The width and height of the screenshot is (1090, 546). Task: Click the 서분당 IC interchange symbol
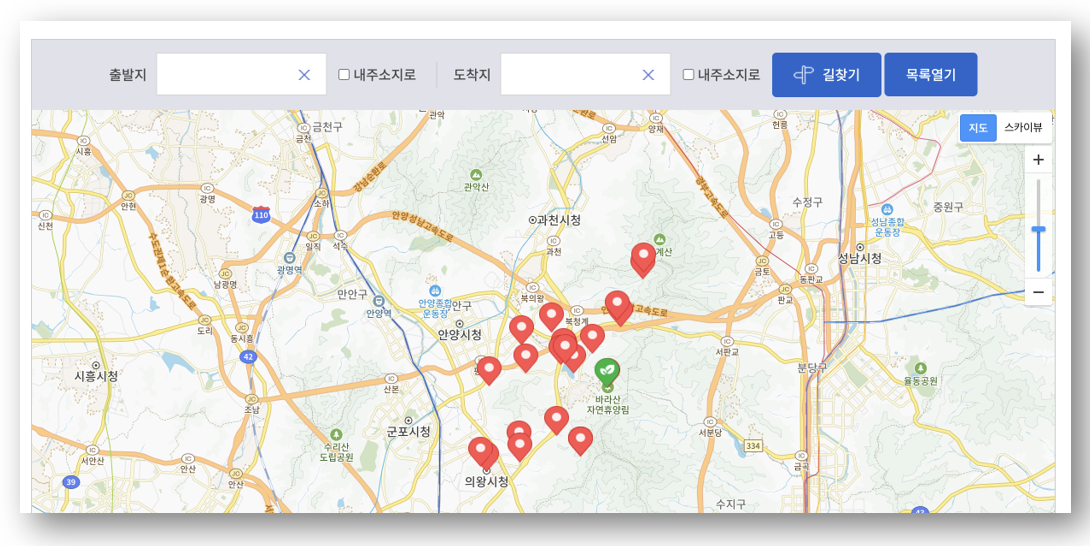point(709,421)
